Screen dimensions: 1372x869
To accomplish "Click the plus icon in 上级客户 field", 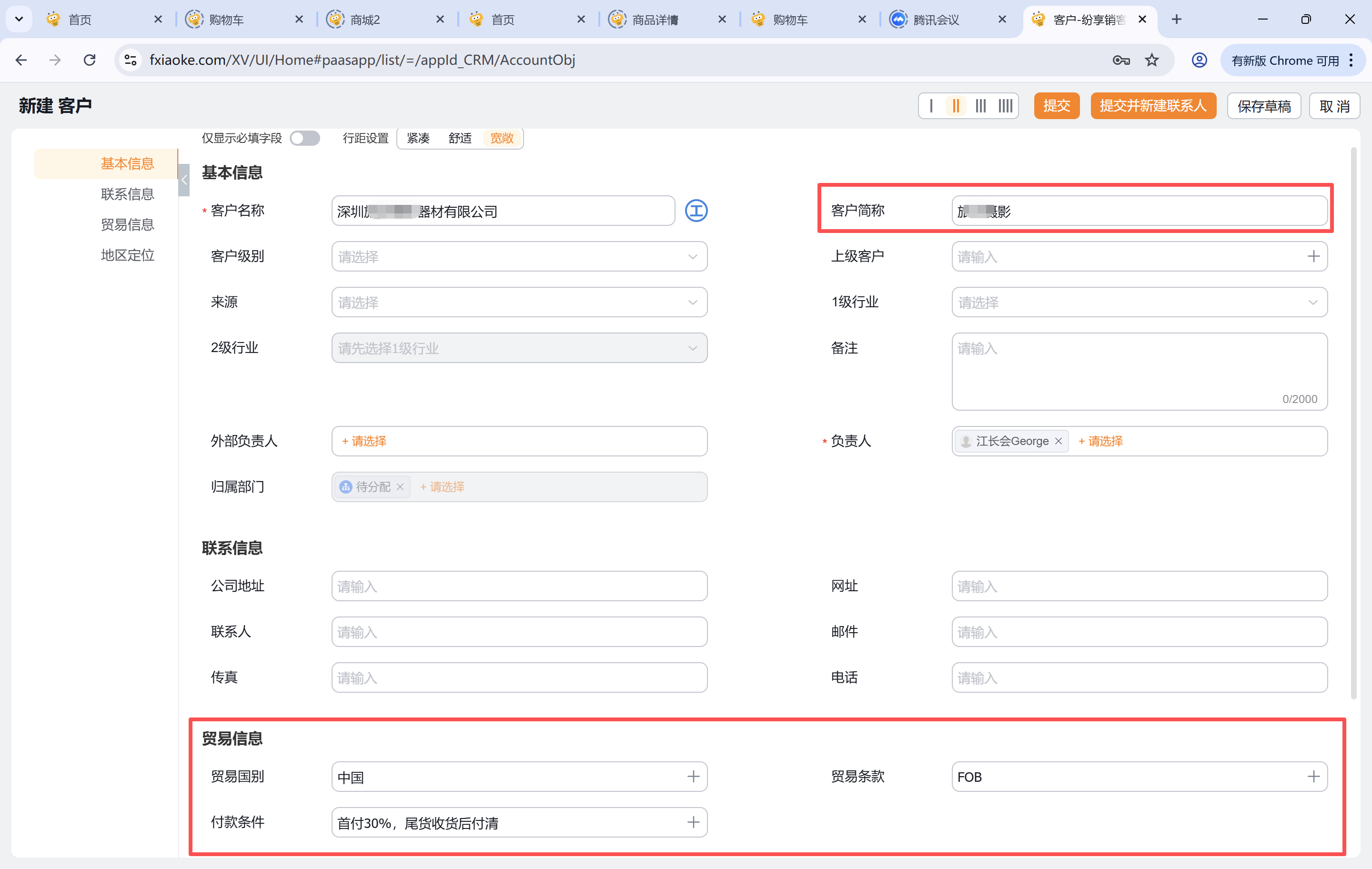I will tap(1313, 256).
